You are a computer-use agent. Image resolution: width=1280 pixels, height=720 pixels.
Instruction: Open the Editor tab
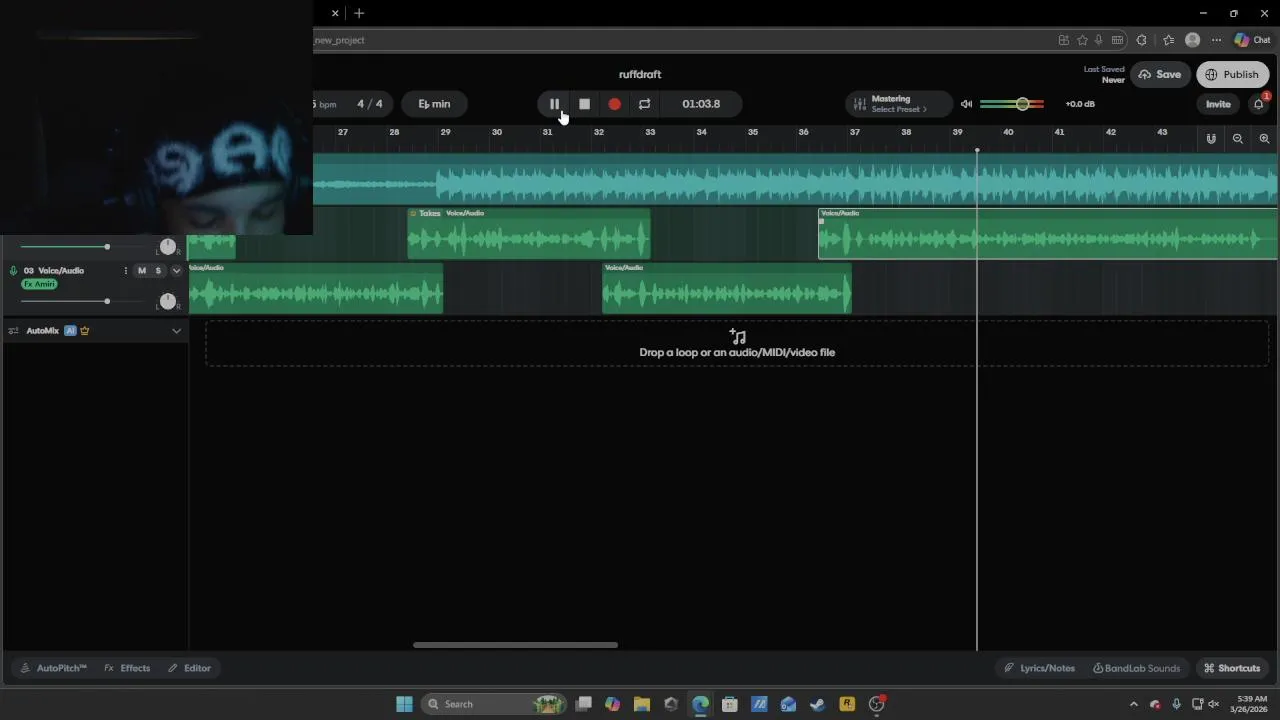(189, 668)
